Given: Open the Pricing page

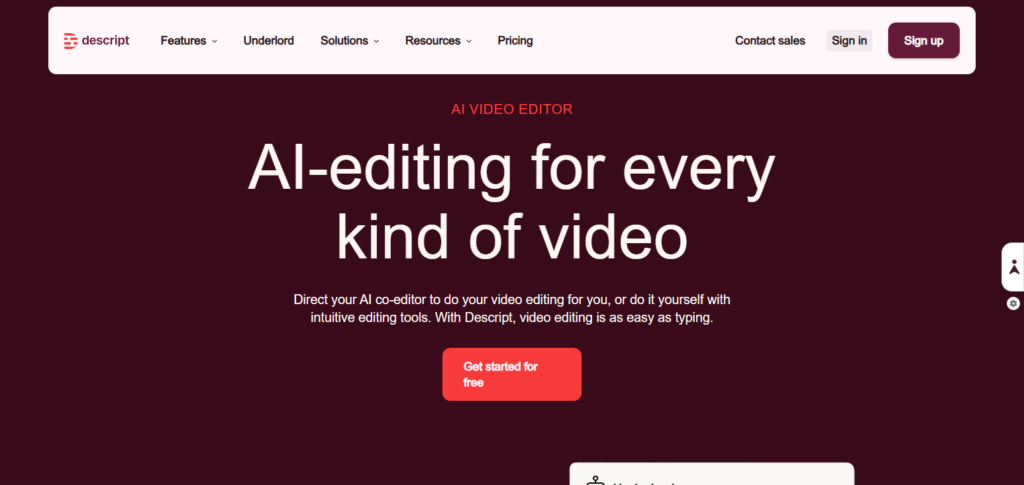Looking at the screenshot, I should [x=515, y=40].
